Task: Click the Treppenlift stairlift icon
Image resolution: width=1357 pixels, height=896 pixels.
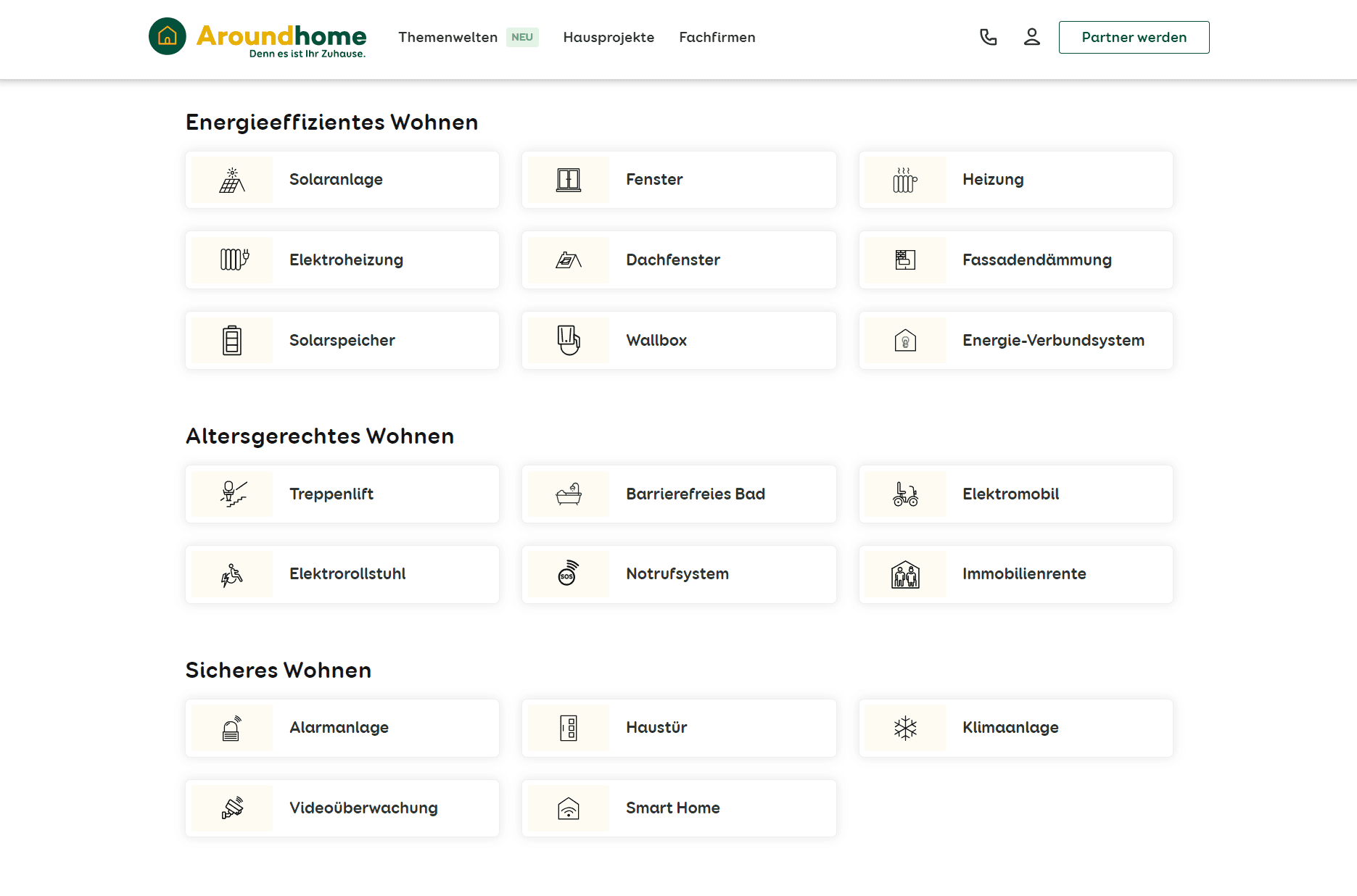Action: point(234,494)
